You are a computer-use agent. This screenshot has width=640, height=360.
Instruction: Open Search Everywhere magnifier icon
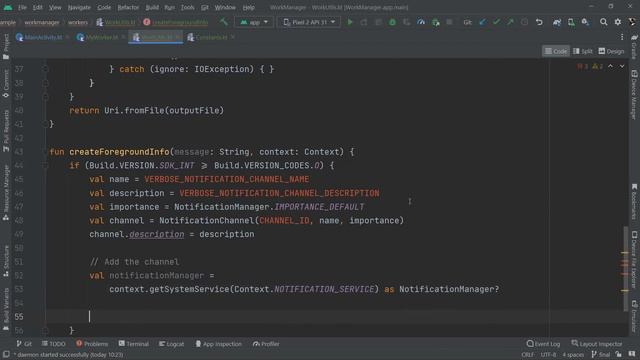click(603, 22)
